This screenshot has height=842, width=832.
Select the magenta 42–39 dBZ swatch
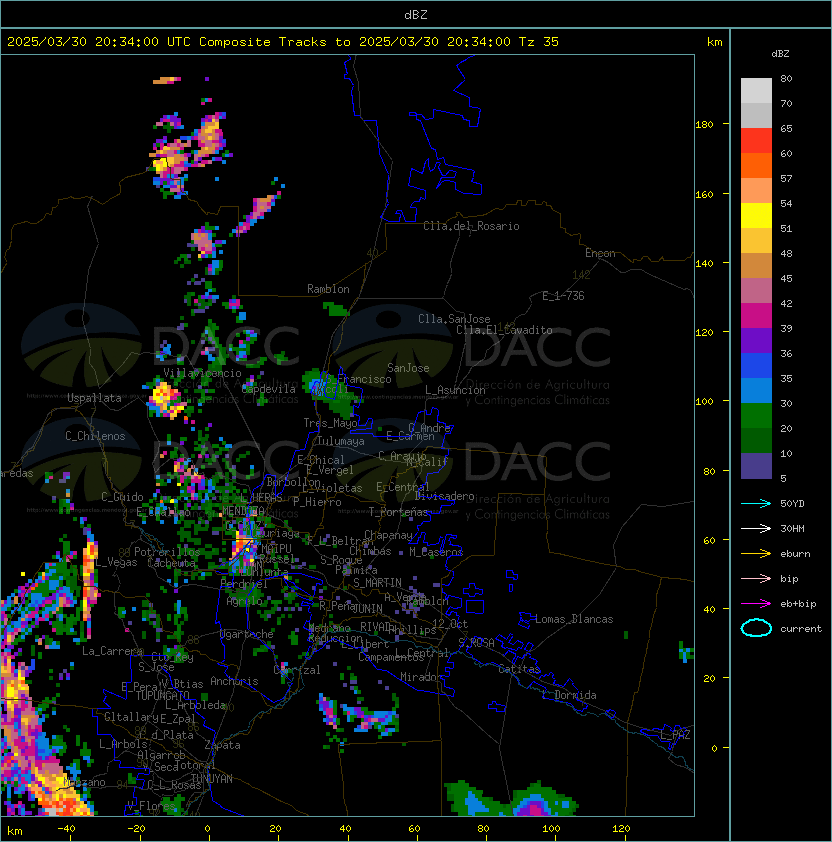click(756, 315)
